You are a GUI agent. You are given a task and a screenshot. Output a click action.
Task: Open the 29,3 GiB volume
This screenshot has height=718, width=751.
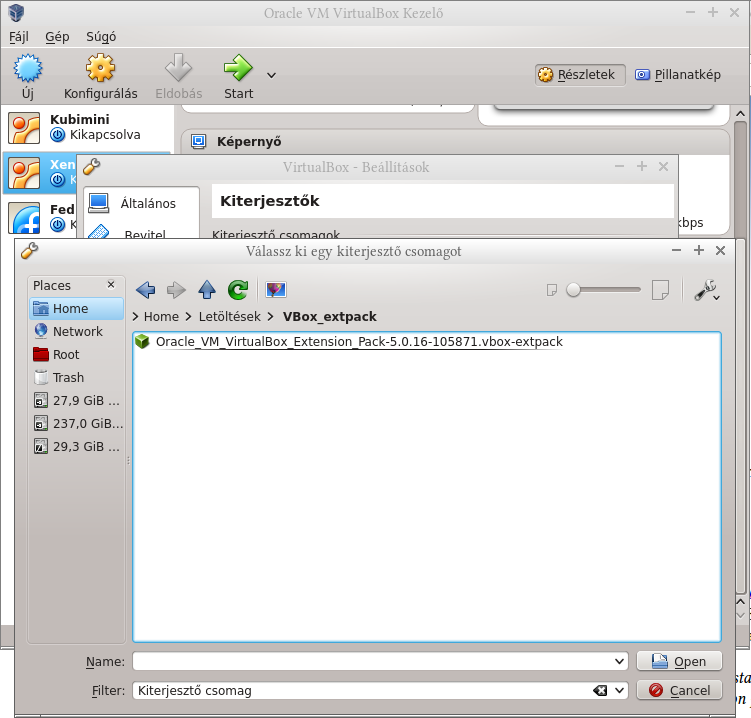coord(77,446)
